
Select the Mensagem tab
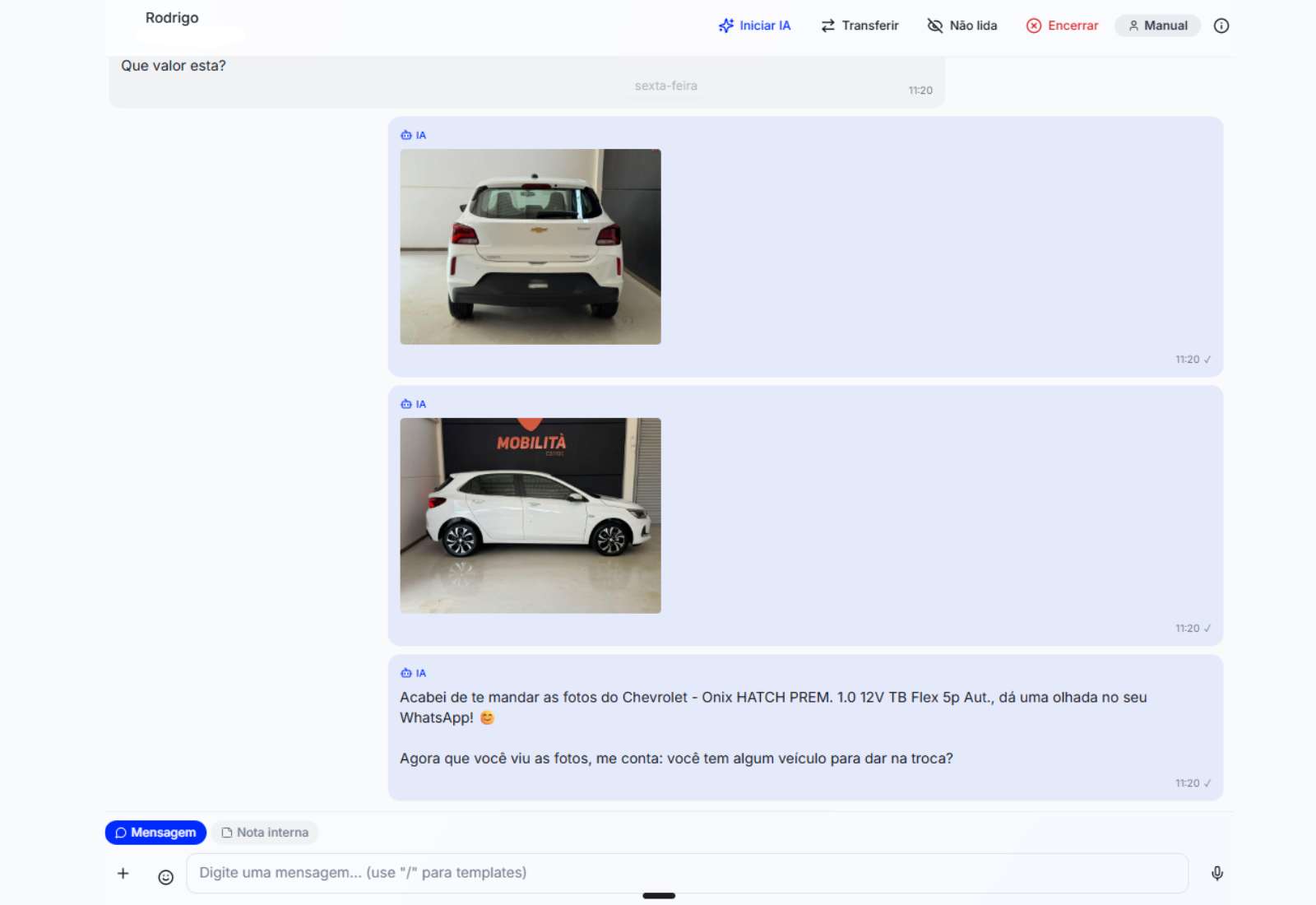point(155,833)
